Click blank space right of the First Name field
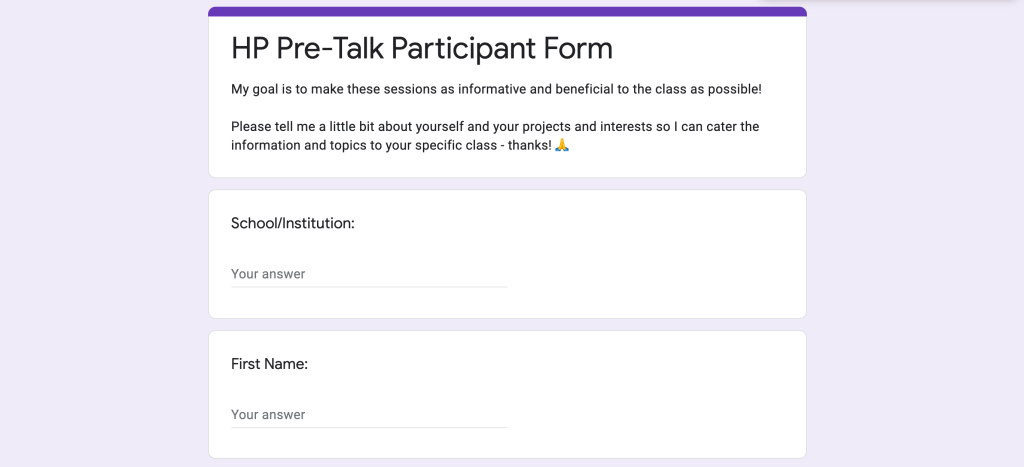Viewport: 1024px width, 467px height. pos(650,415)
